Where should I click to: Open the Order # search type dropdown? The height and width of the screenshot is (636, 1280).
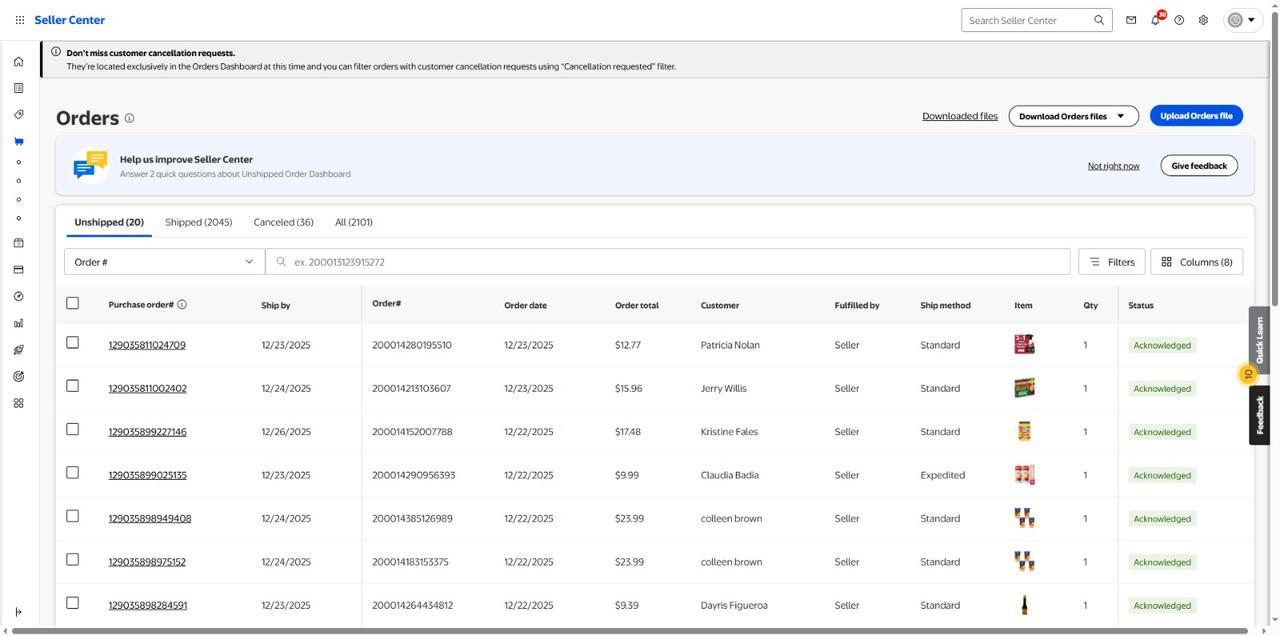pyautogui.click(x=164, y=262)
